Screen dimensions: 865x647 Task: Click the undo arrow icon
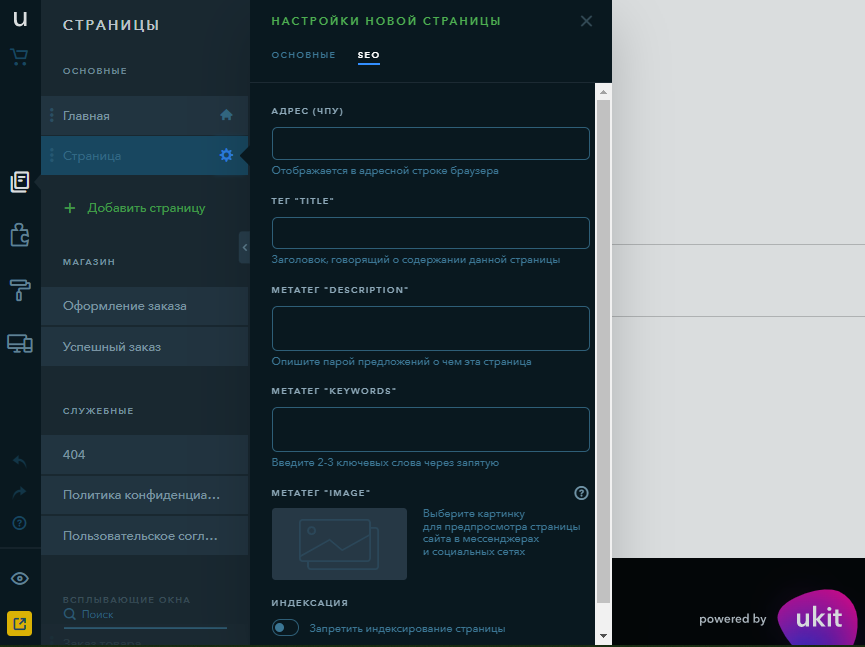coord(20,461)
